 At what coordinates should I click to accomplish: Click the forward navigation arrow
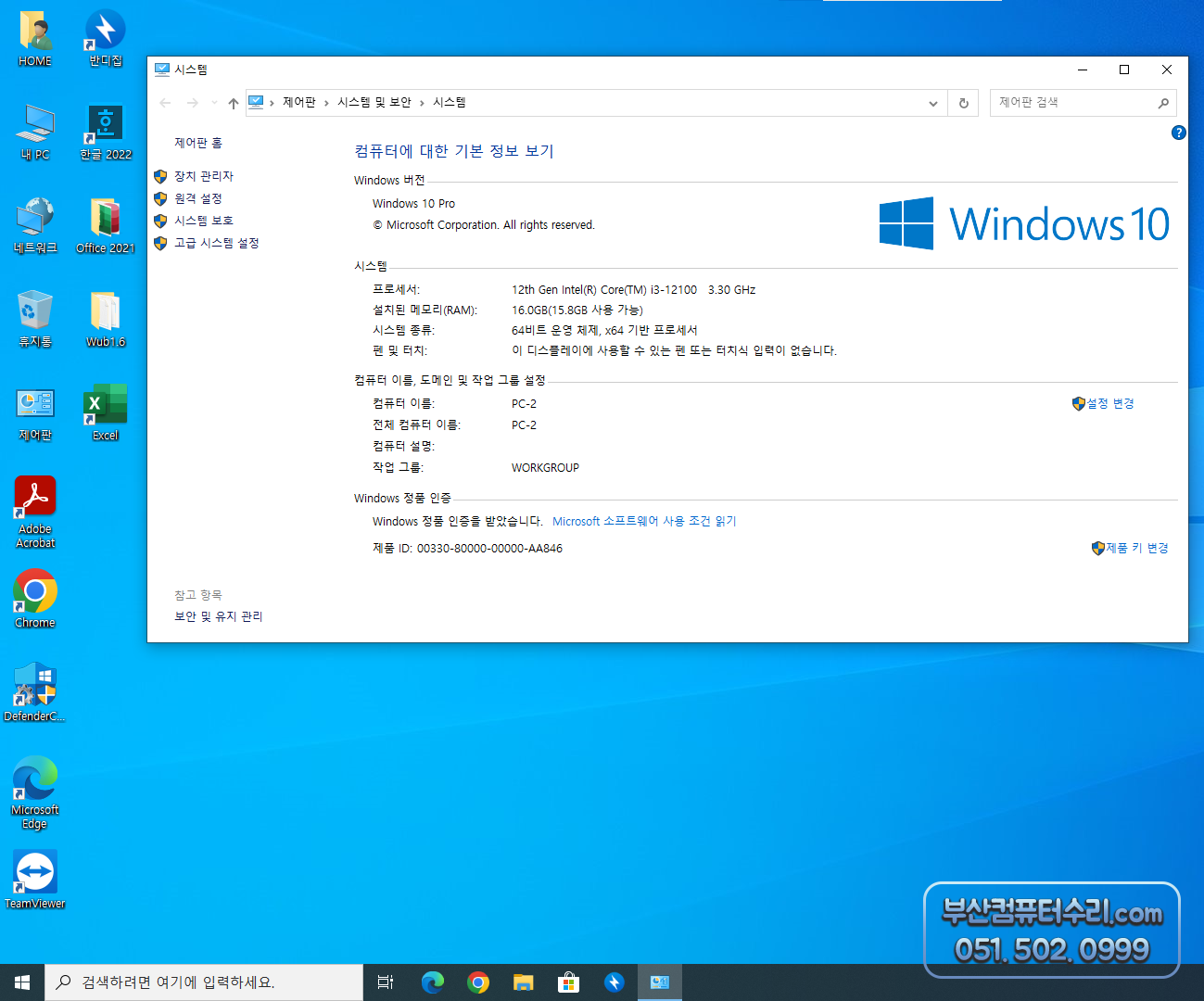pos(193,103)
